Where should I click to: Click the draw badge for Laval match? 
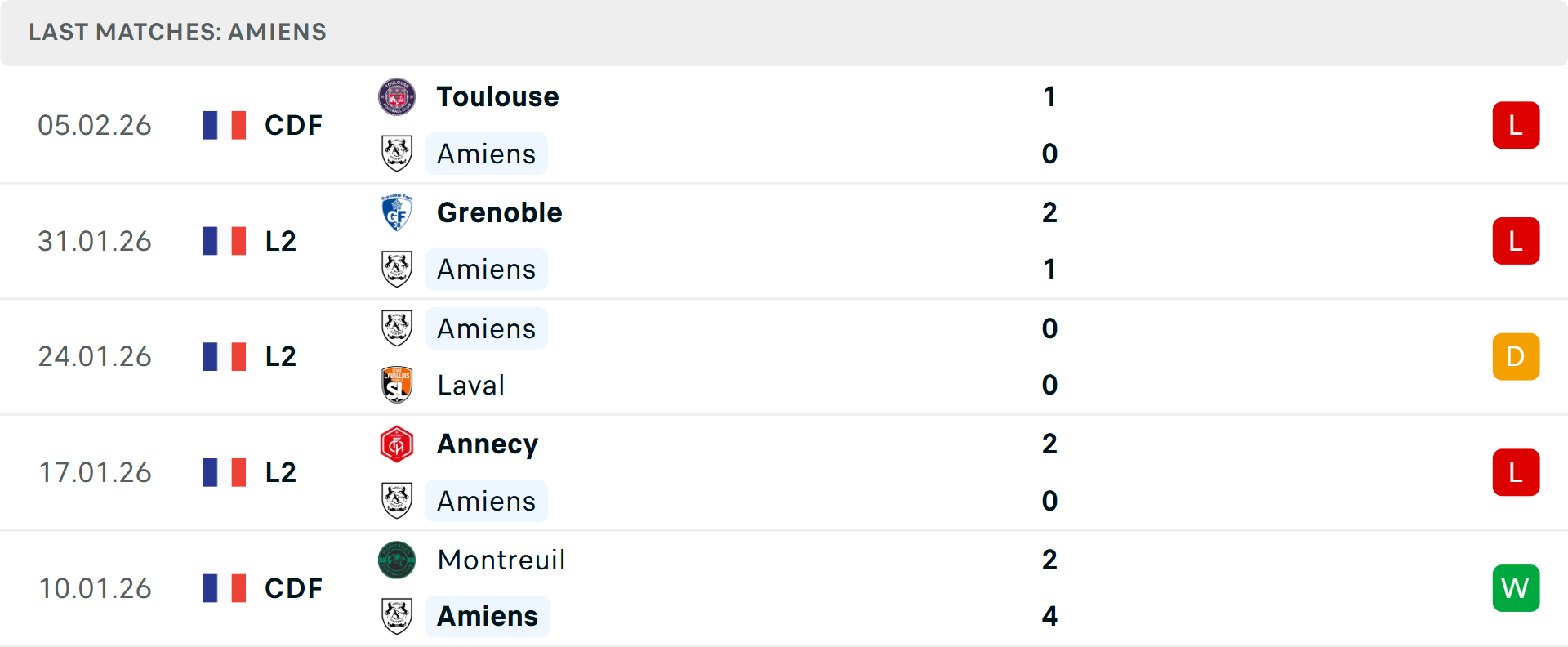pyautogui.click(x=1515, y=357)
